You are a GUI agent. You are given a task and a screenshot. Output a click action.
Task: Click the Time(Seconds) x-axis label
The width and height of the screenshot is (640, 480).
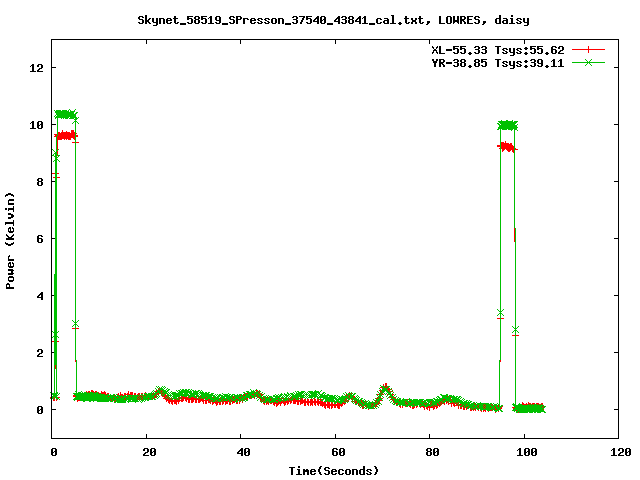(x=333, y=471)
